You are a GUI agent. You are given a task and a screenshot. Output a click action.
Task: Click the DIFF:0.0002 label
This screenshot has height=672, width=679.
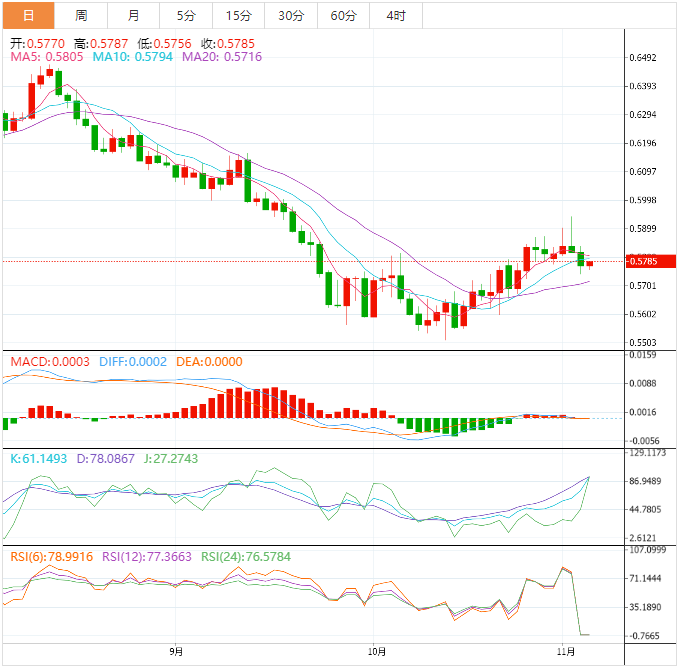pyautogui.click(x=133, y=362)
